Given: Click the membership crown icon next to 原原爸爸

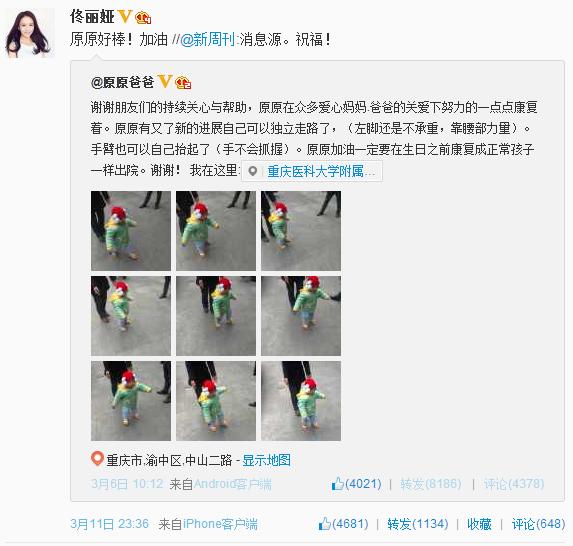Looking at the screenshot, I should click(183, 83).
